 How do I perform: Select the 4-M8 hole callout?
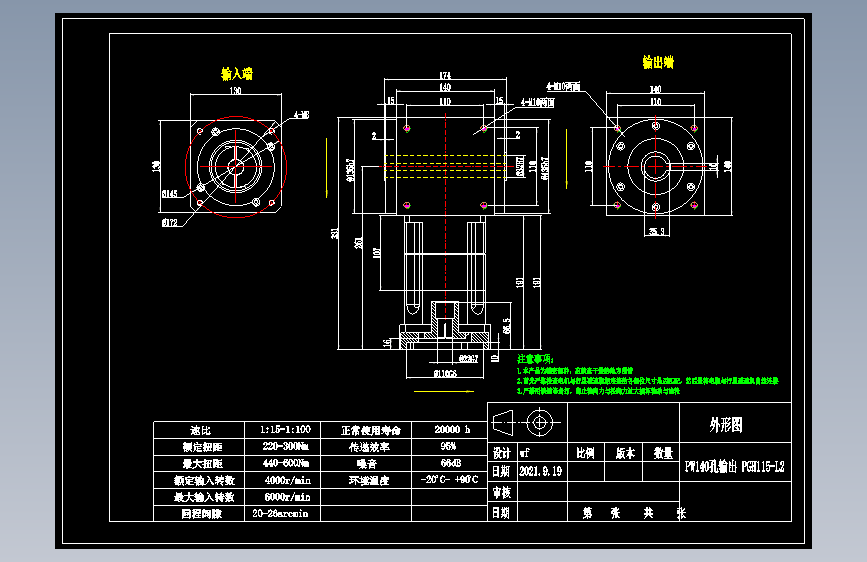[x=301, y=115]
